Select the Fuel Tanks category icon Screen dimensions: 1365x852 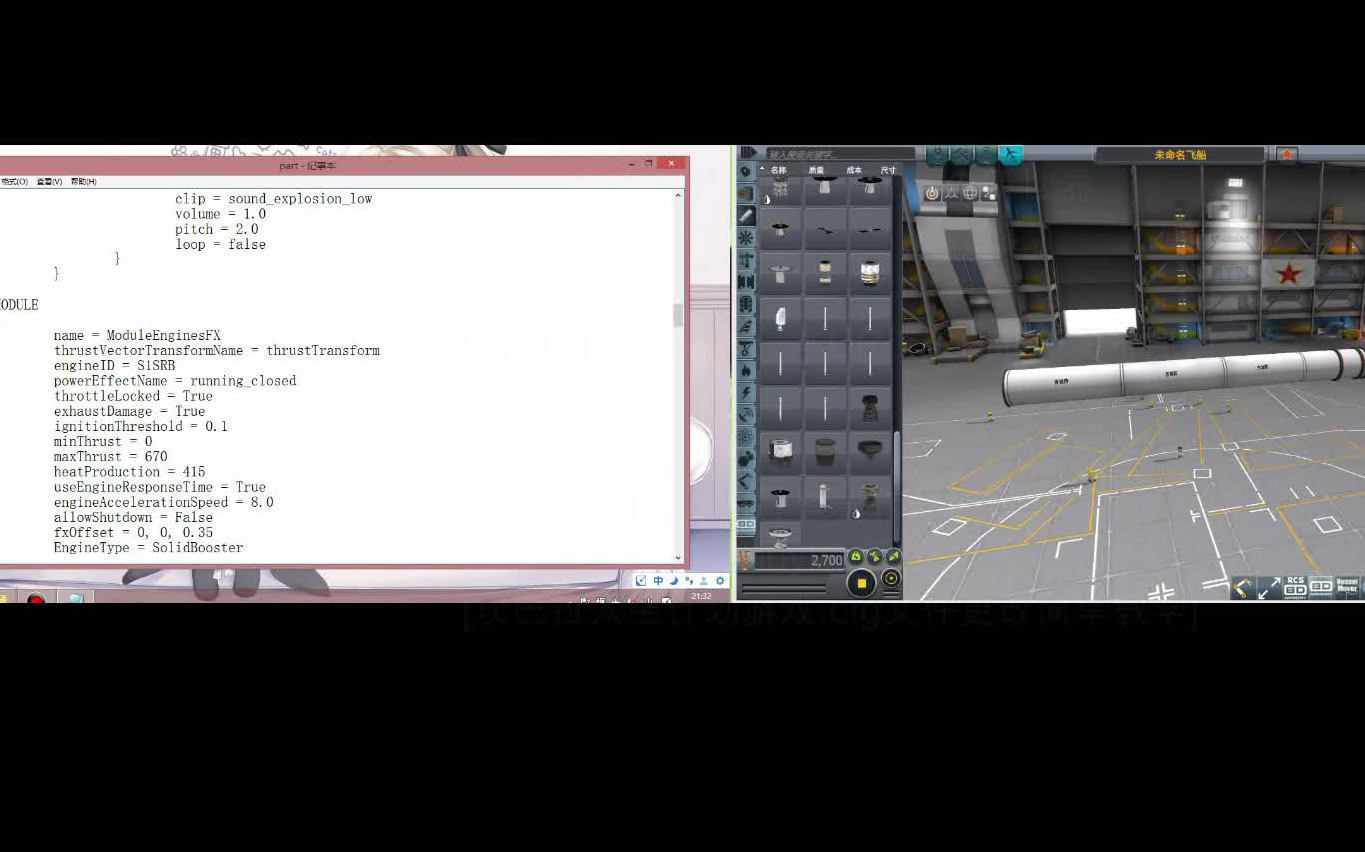click(x=746, y=194)
